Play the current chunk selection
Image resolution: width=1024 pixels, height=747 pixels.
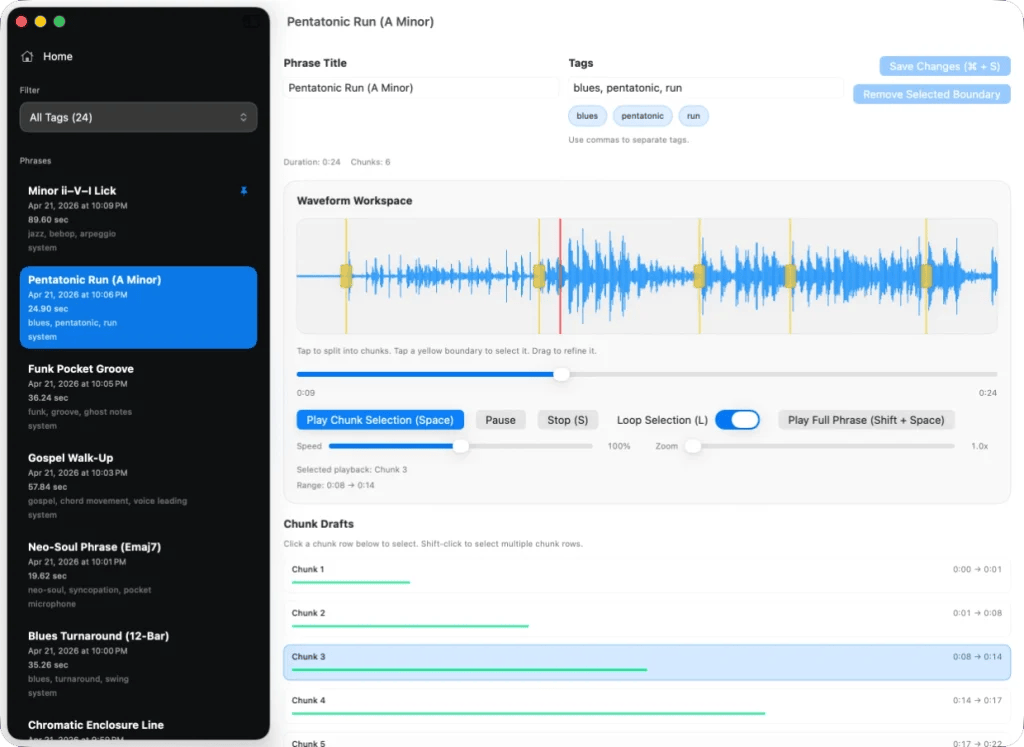click(380, 419)
